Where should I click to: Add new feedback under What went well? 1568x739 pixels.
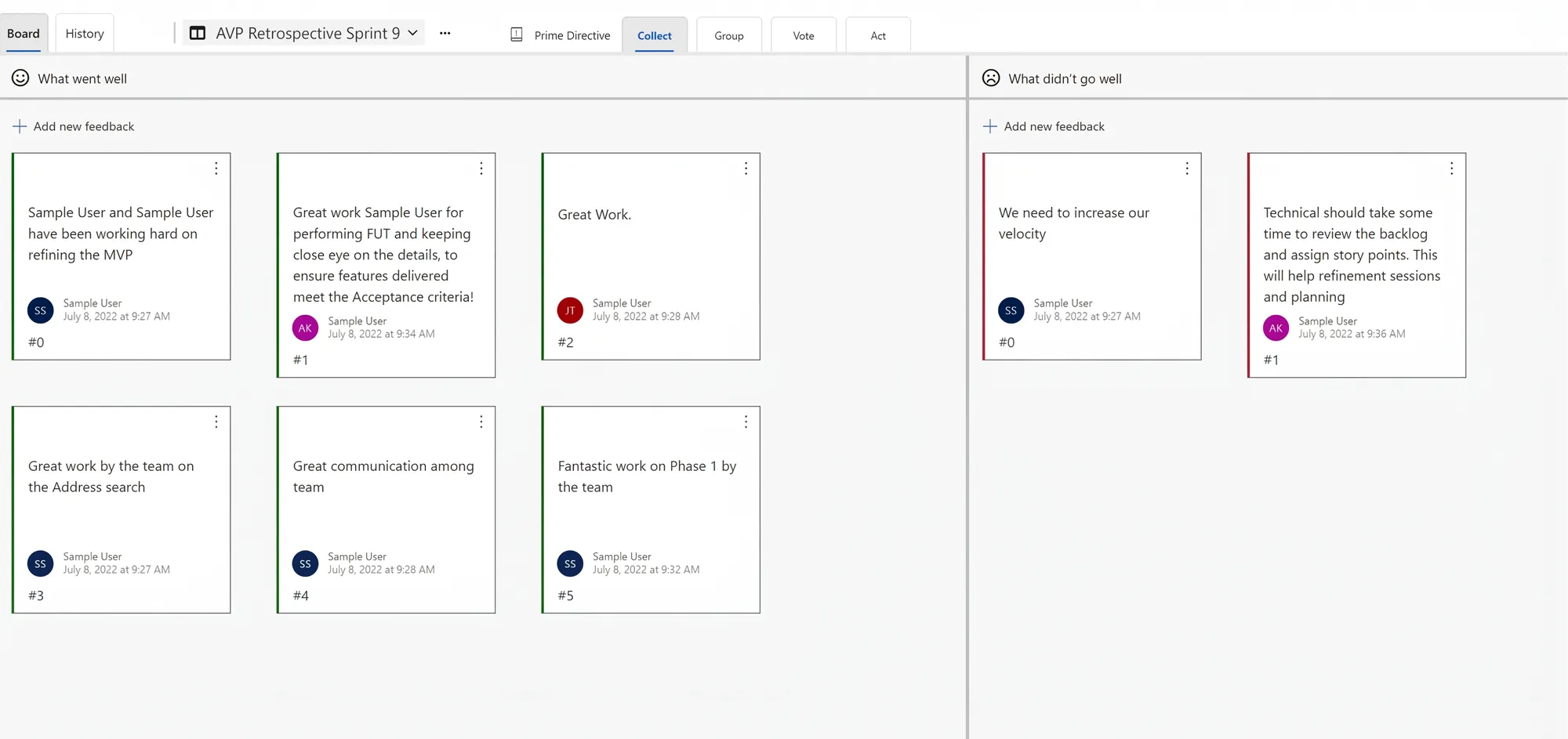74,126
